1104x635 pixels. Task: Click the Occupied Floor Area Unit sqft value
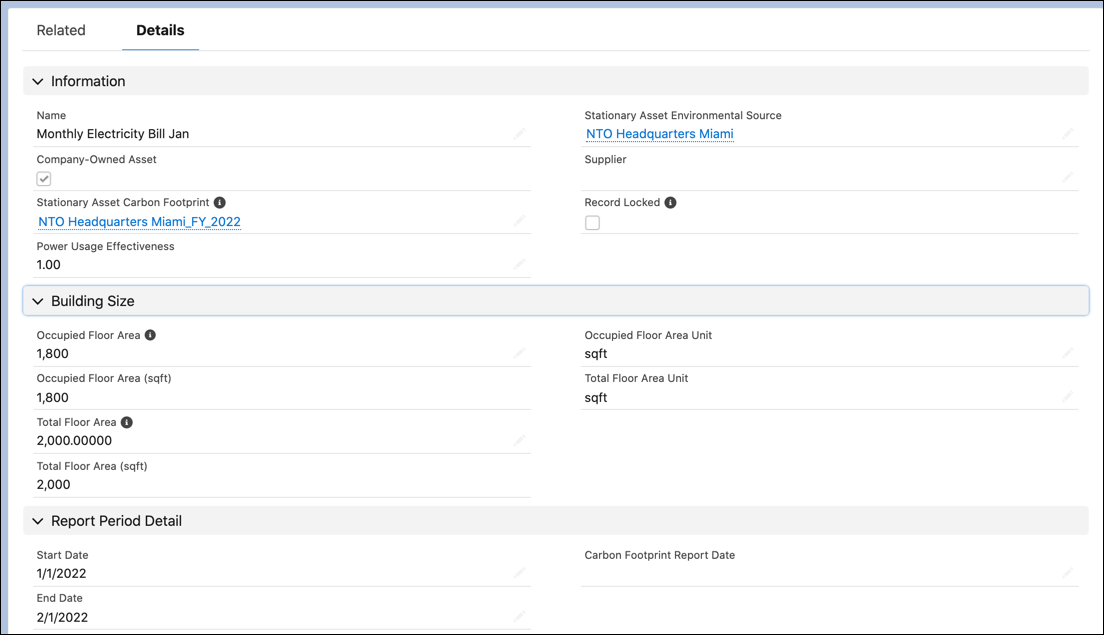(x=596, y=353)
